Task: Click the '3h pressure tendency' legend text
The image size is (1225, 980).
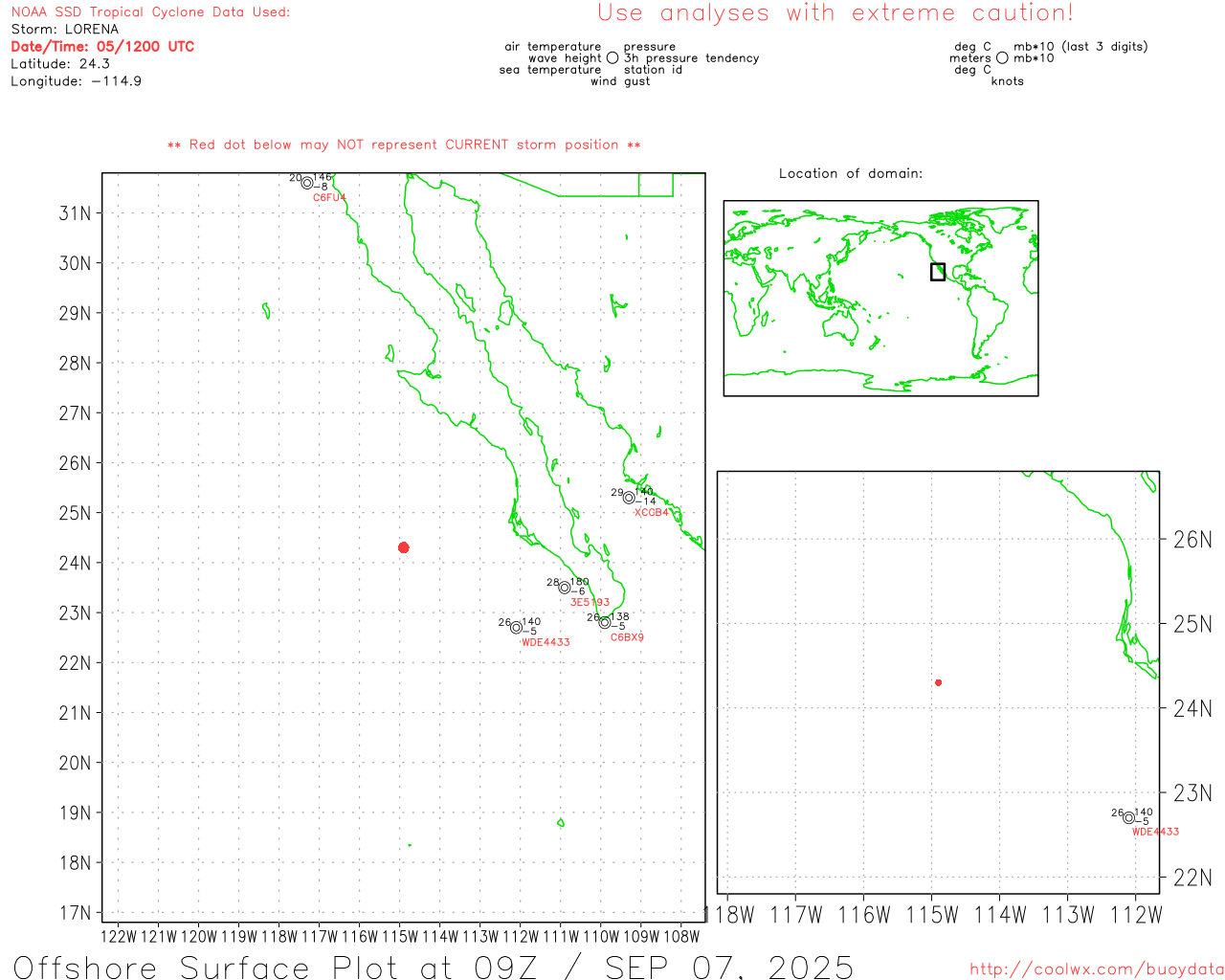Action: click(691, 58)
